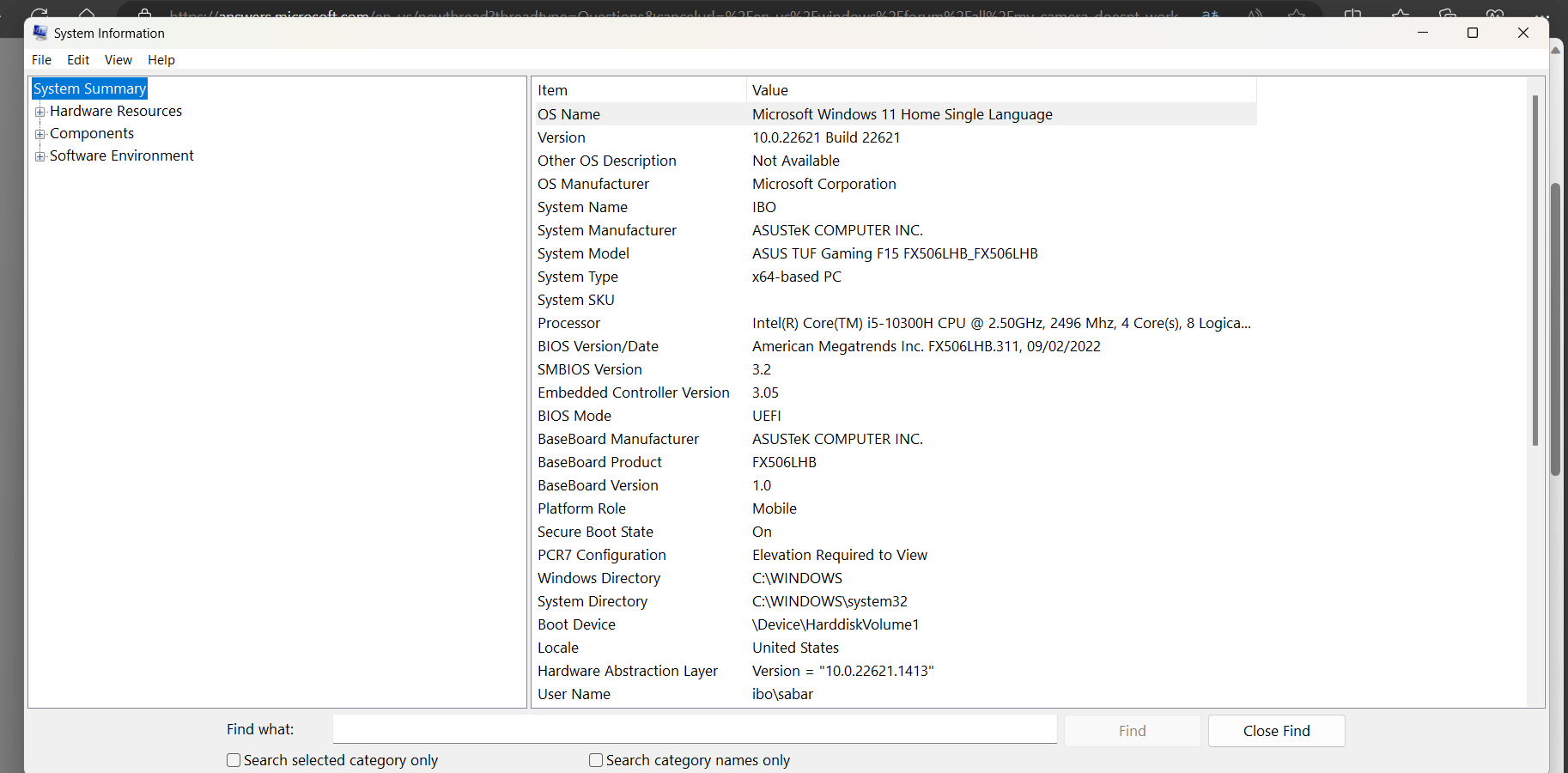This screenshot has width=1568, height=773.
Task: Select the Boot Device row
Action: click(x=896, y=624)
